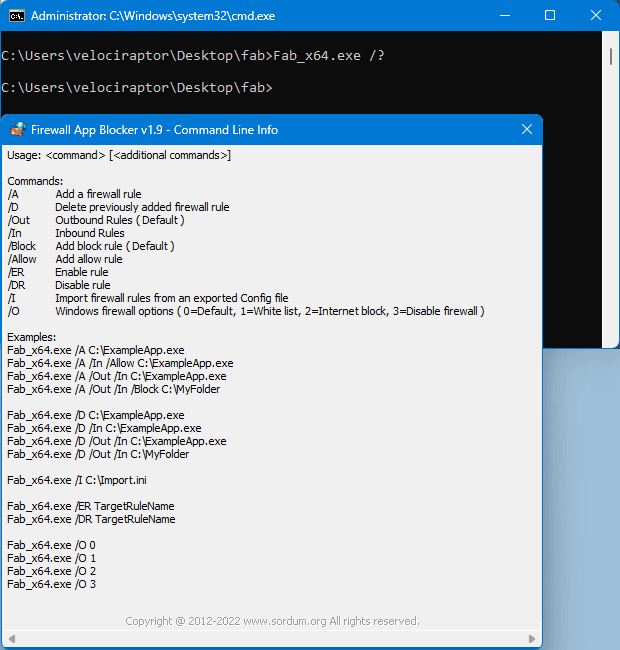Click the Command Line Info dialog title text
The height and width of the screenshot is (650, 620).
pos(155,130)
